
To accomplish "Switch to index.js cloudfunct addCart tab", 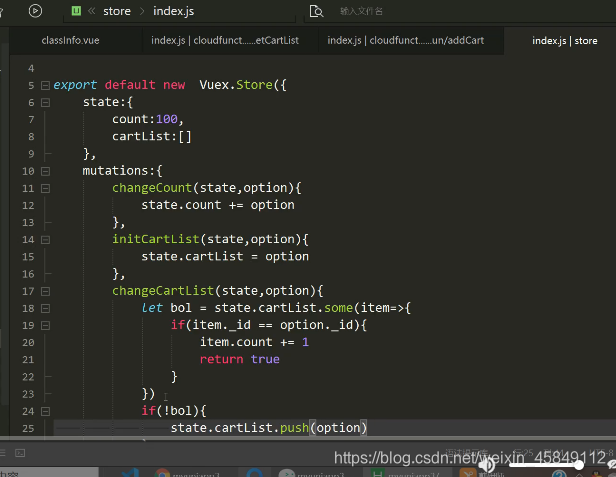I will 405,40.
